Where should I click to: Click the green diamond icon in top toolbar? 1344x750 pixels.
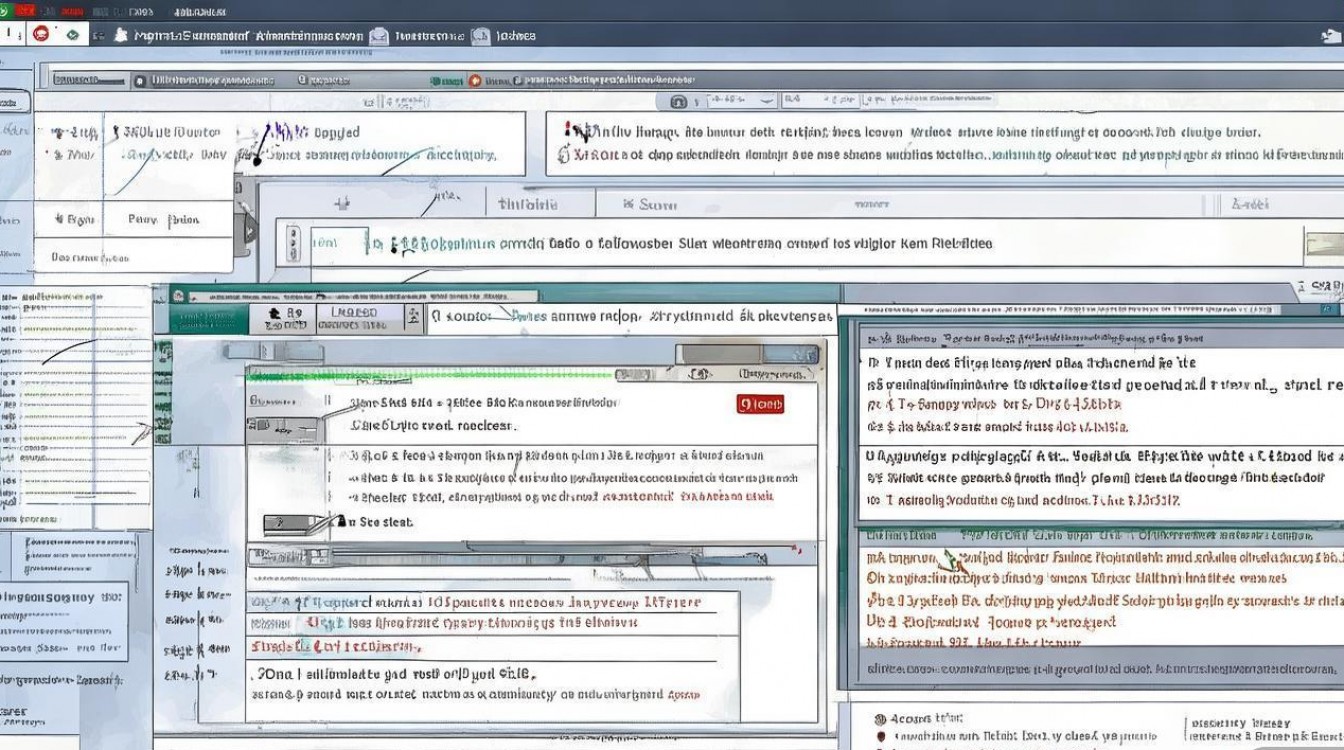(x=72, y=34)
